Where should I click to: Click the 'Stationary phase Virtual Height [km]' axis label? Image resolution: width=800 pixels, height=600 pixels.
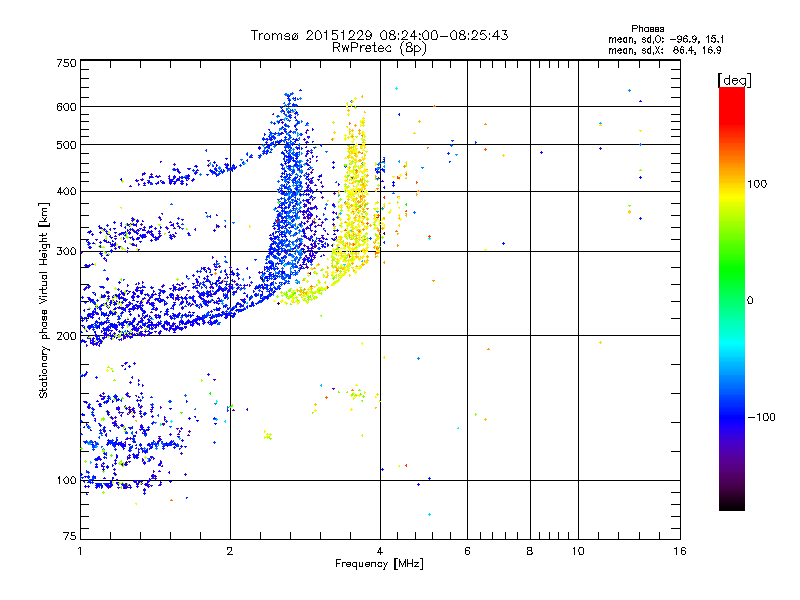(x=44, y=301)
